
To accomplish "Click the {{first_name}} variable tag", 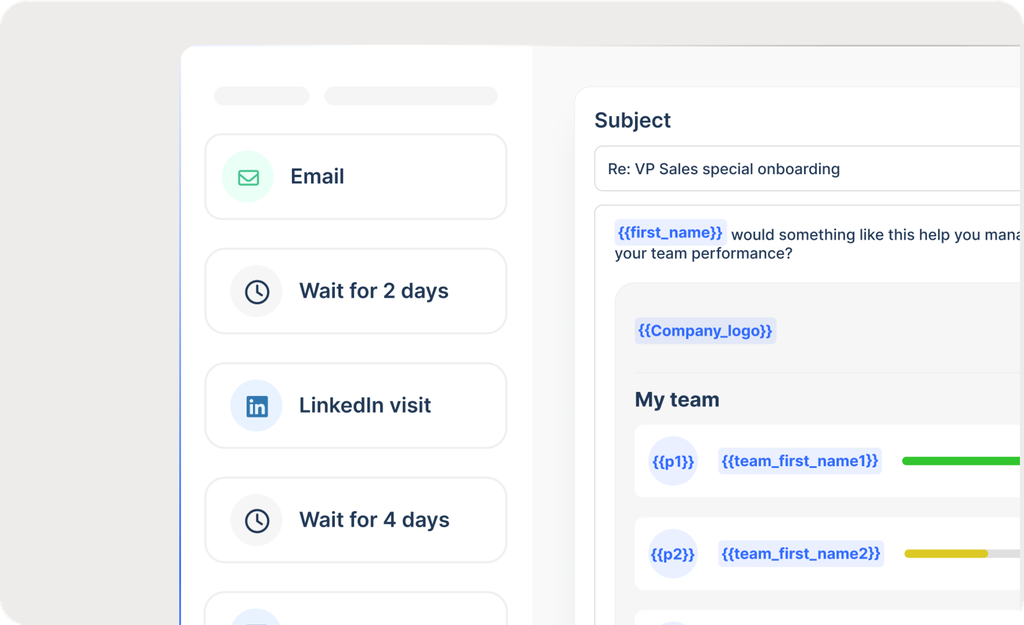I will pos(670,233).
